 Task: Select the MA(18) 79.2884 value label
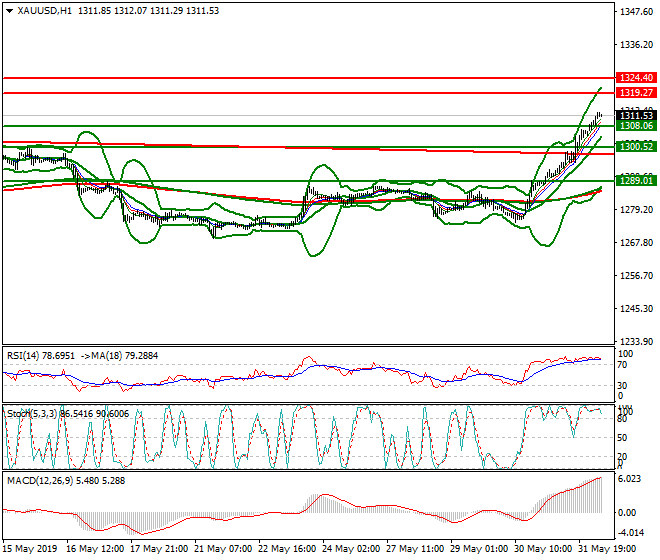pyautogui.click(x=125, y=356)
